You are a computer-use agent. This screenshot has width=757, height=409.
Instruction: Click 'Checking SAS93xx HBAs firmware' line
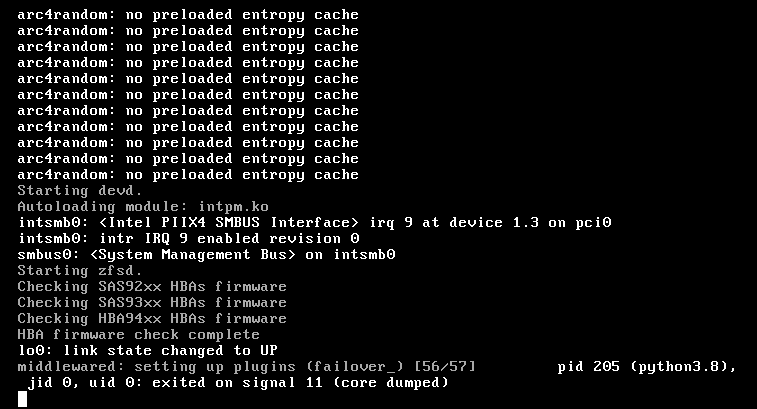click(x=152, y=302)
